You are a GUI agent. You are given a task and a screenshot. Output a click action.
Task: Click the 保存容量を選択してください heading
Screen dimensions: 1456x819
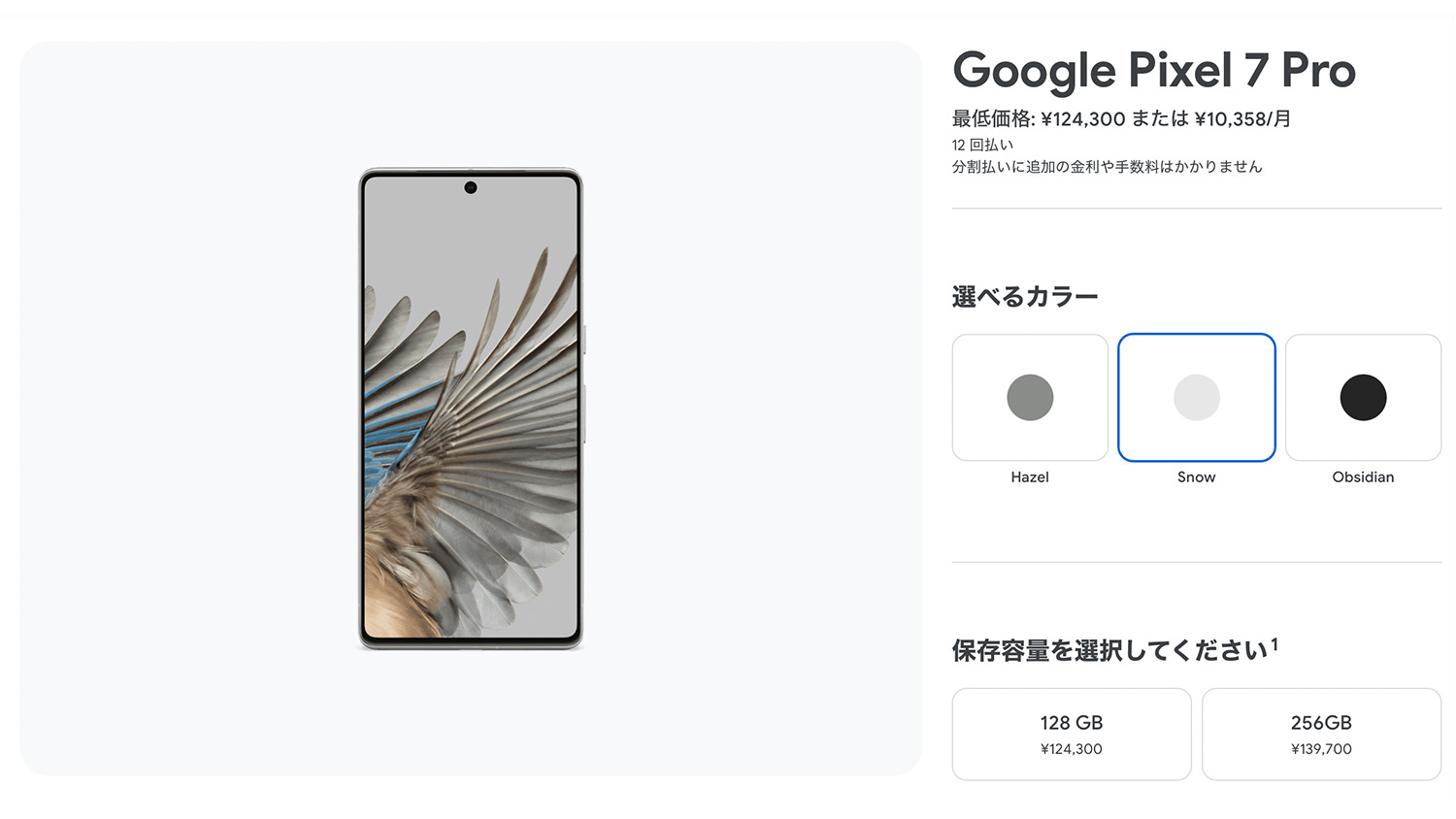pos(1109,650)
